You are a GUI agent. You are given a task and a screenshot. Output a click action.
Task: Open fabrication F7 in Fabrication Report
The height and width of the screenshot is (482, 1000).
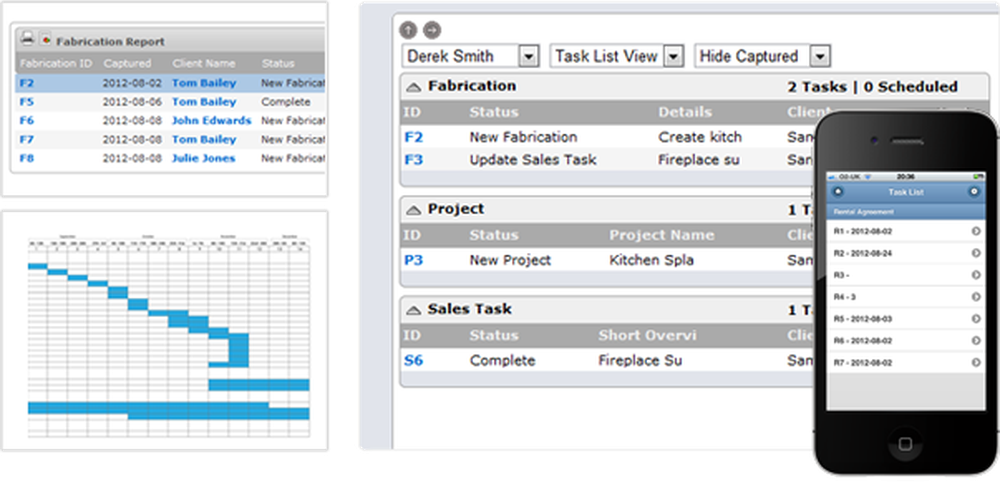[x=27, y=140]
